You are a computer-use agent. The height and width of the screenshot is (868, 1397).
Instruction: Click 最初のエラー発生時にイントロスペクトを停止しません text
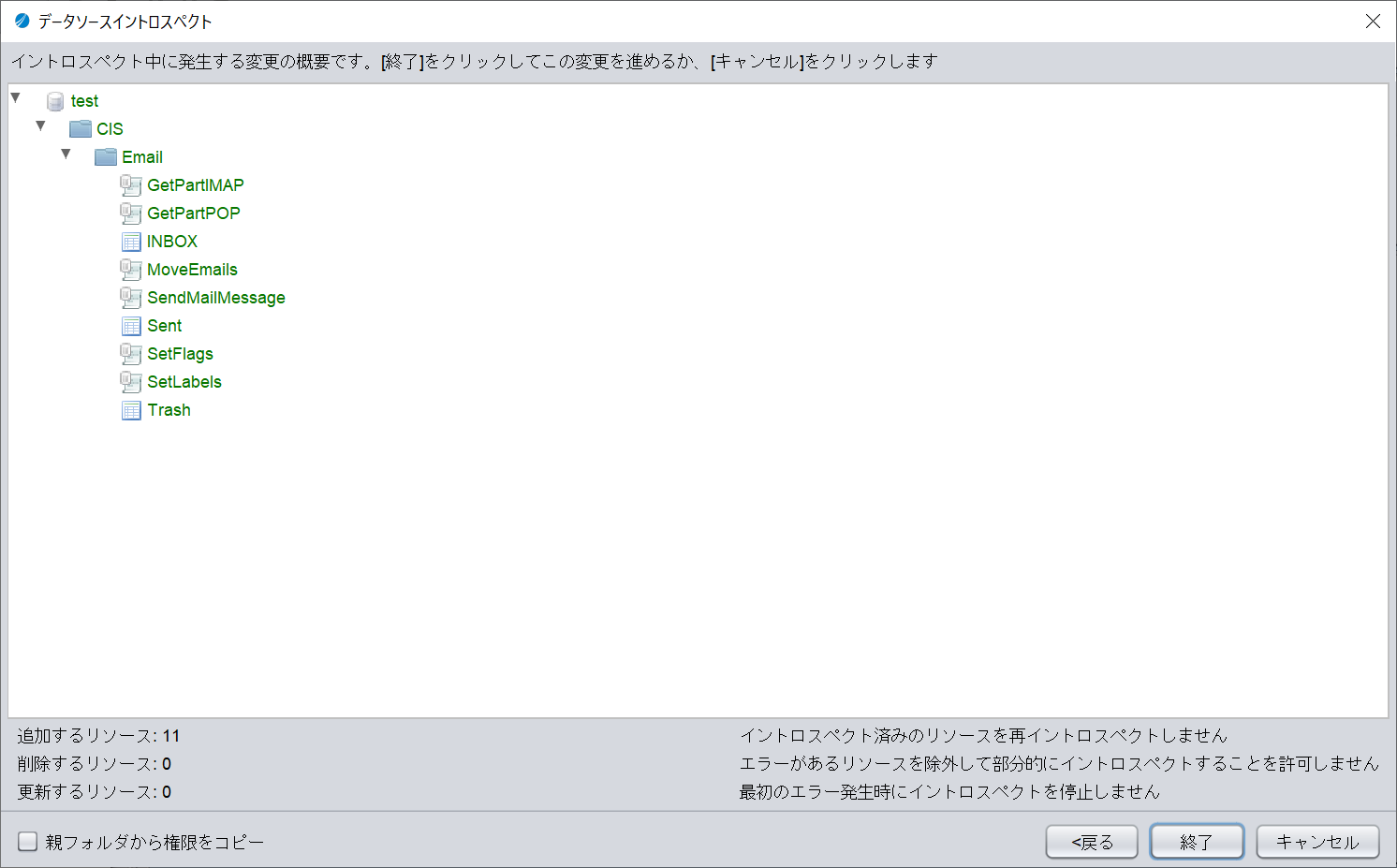click(949, 792)
